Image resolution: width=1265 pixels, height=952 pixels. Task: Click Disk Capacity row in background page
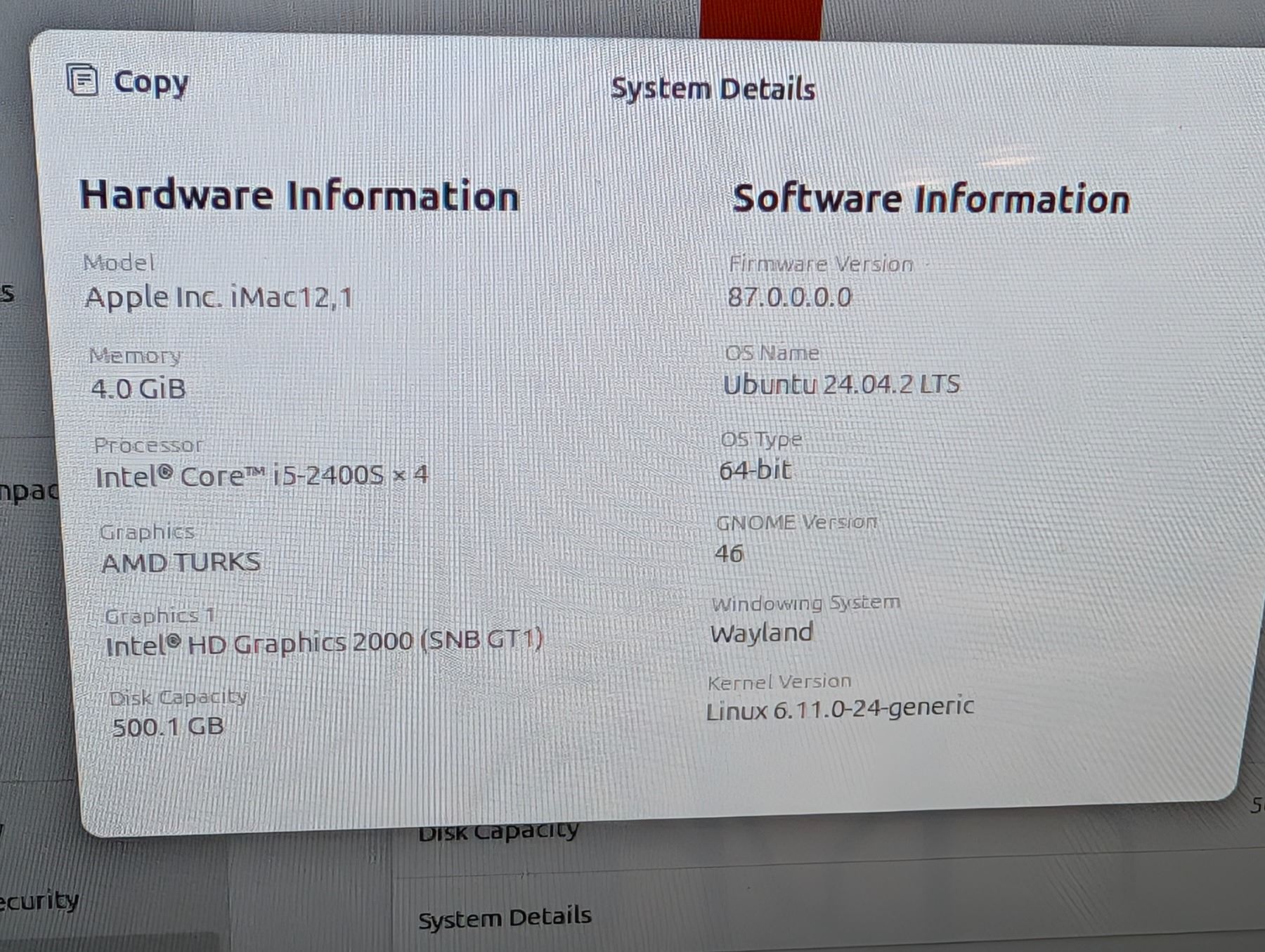(498, 833)
